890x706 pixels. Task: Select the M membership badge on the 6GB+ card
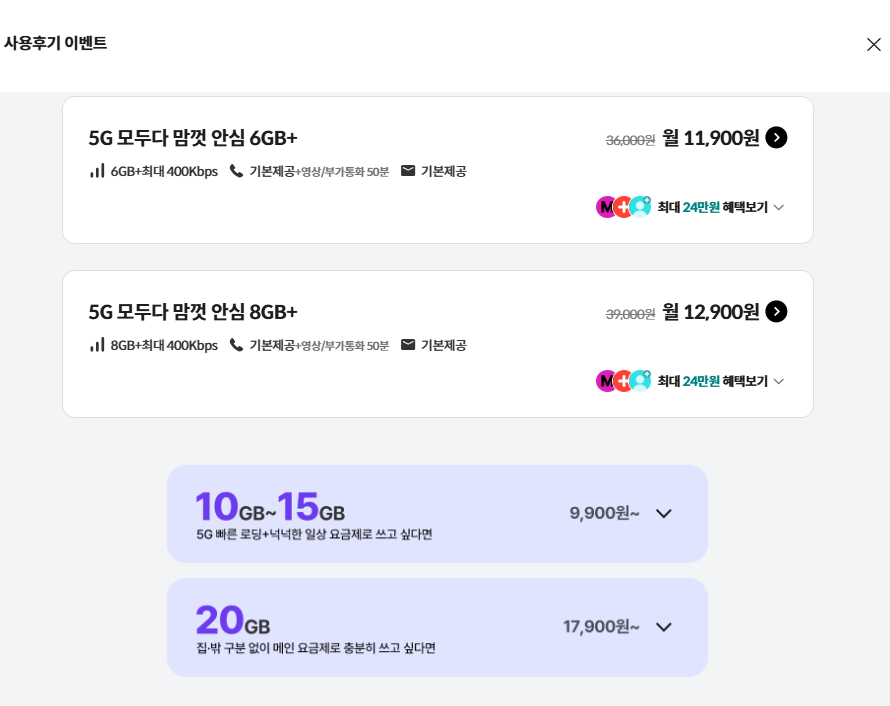[605, 207]
